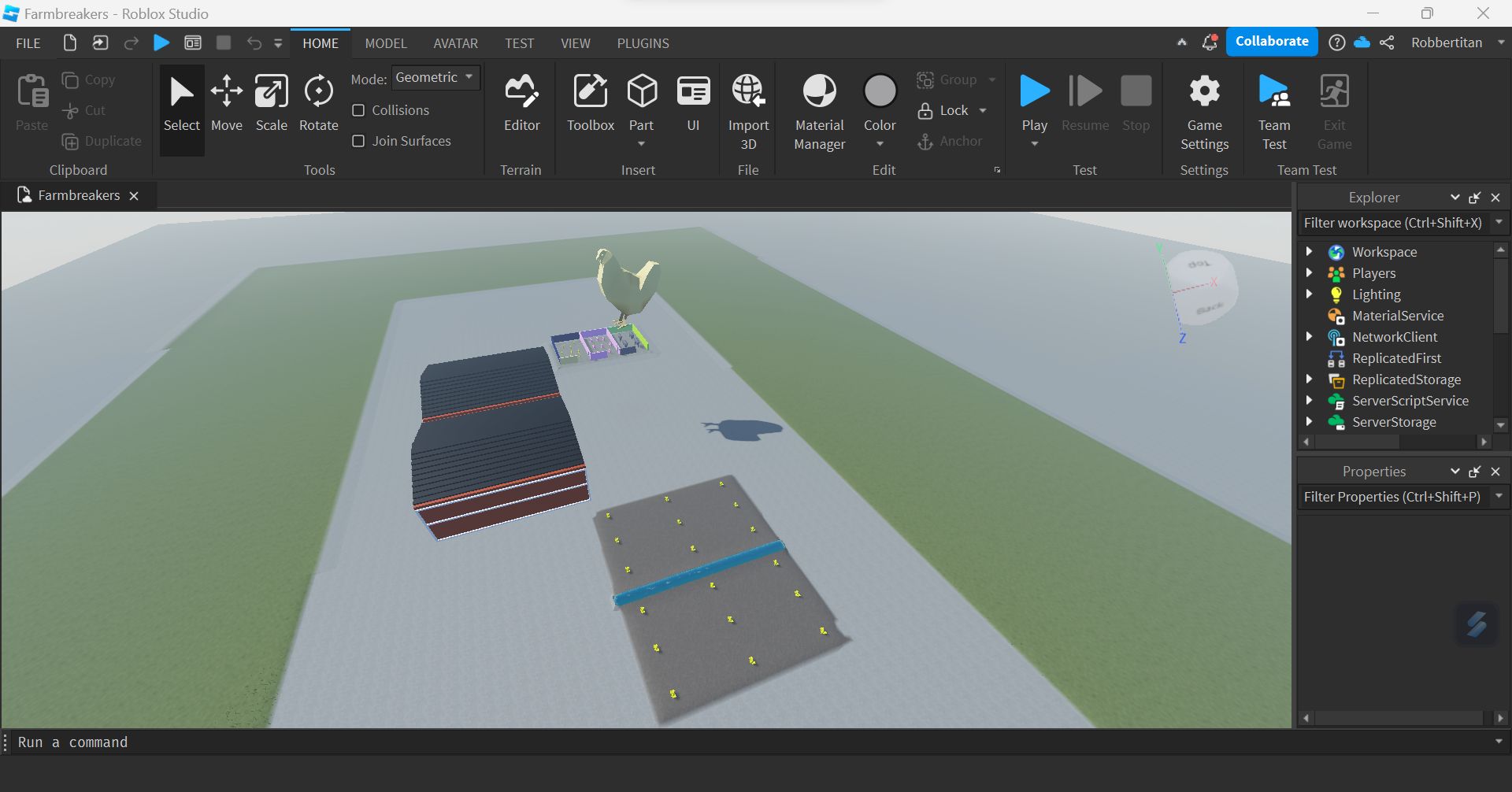Click the undo arrow in quick access bar
The image size is (1512, 792).
(254, 43)
